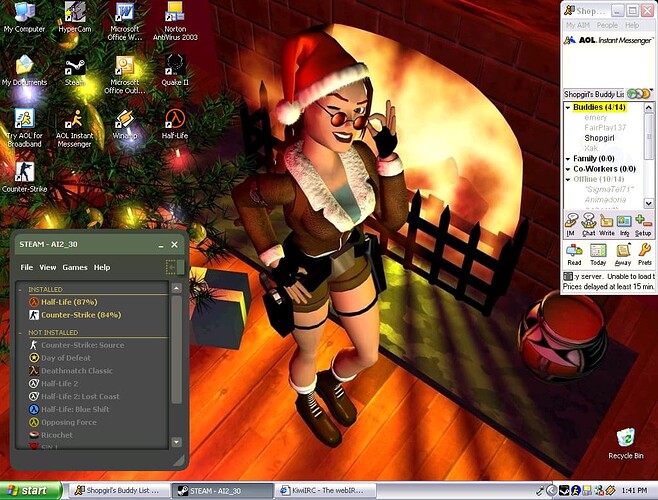The image size is (658, 500).
Task: Select the Quake II desktop icon
Action: click(x=175, y=71)
